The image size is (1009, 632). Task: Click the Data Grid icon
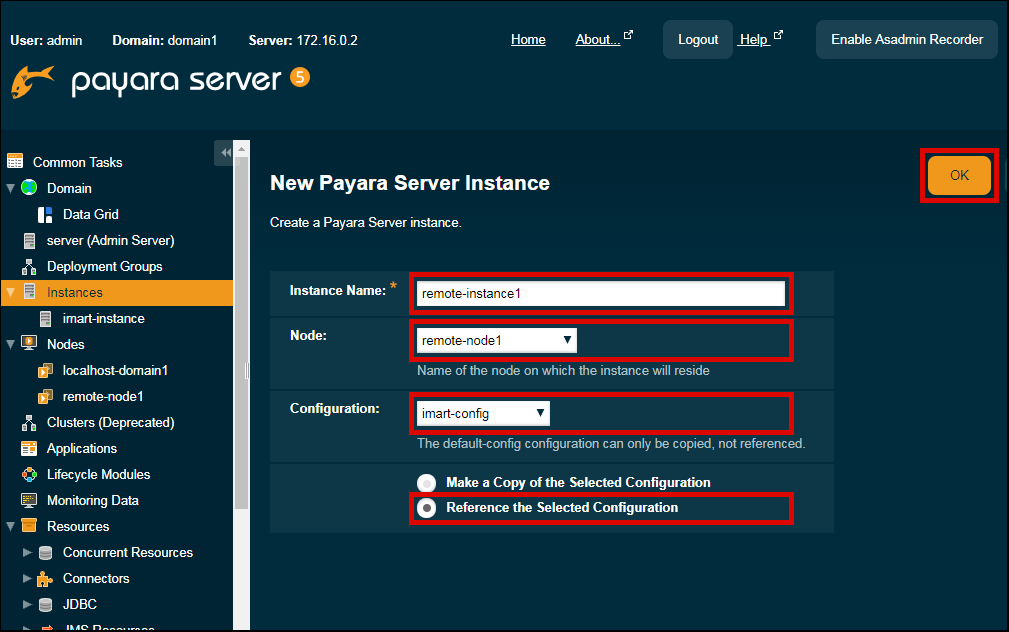(45, 214)
